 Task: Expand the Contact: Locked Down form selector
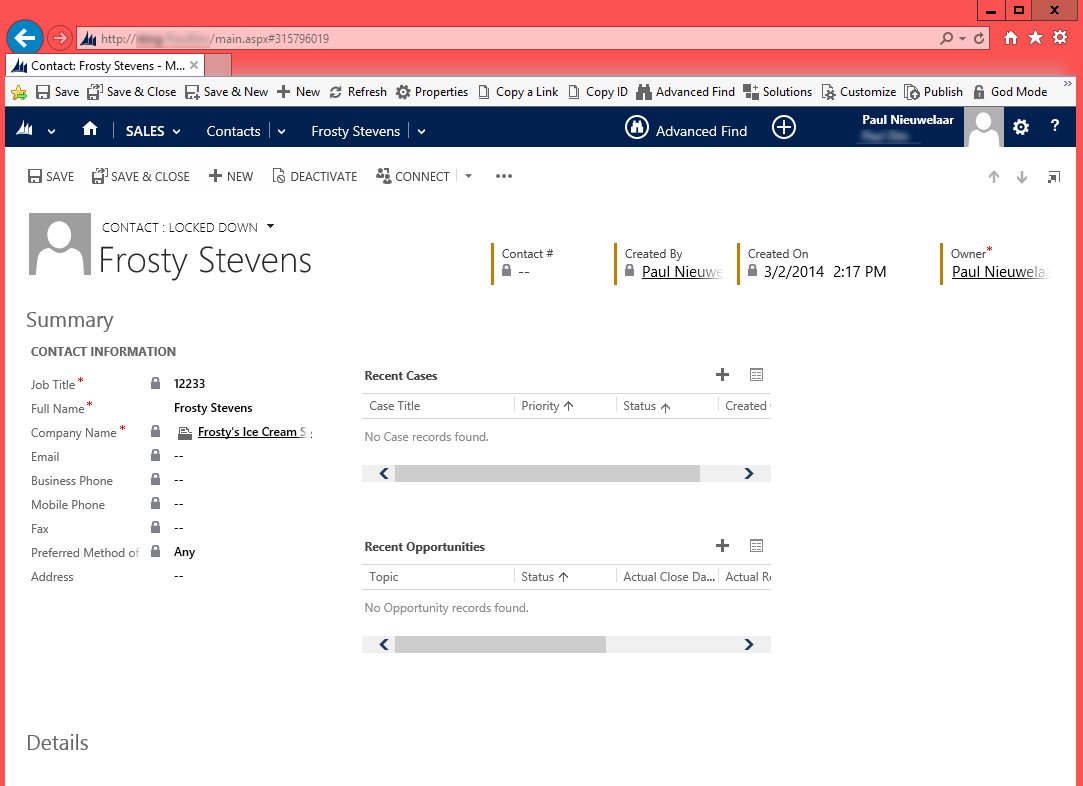[x=270, y=227]
